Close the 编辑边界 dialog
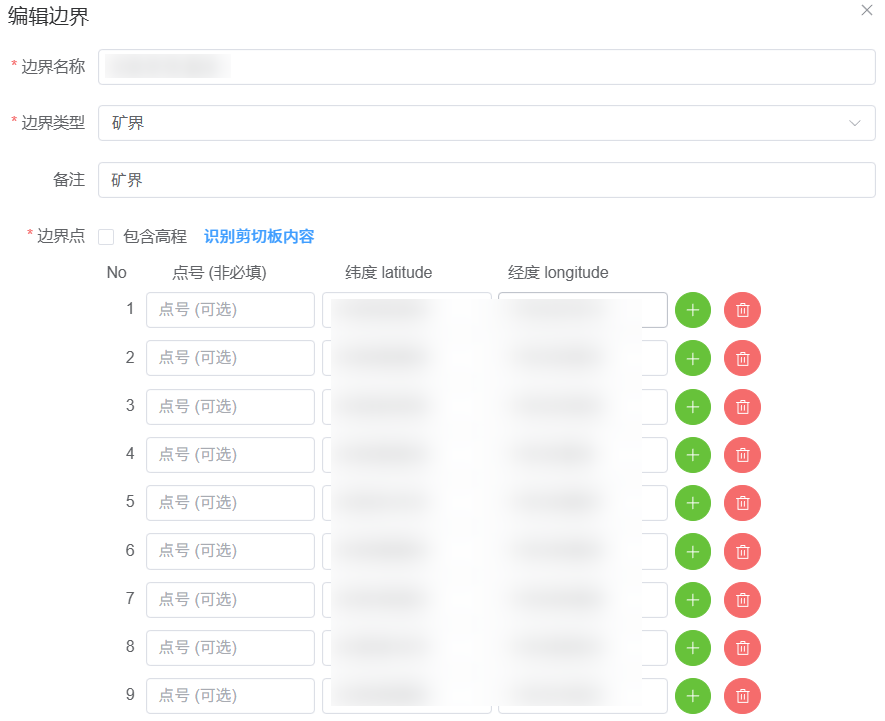Image resolution: width=885 pixels, height=721 pixels. click(x=866, y=10)
